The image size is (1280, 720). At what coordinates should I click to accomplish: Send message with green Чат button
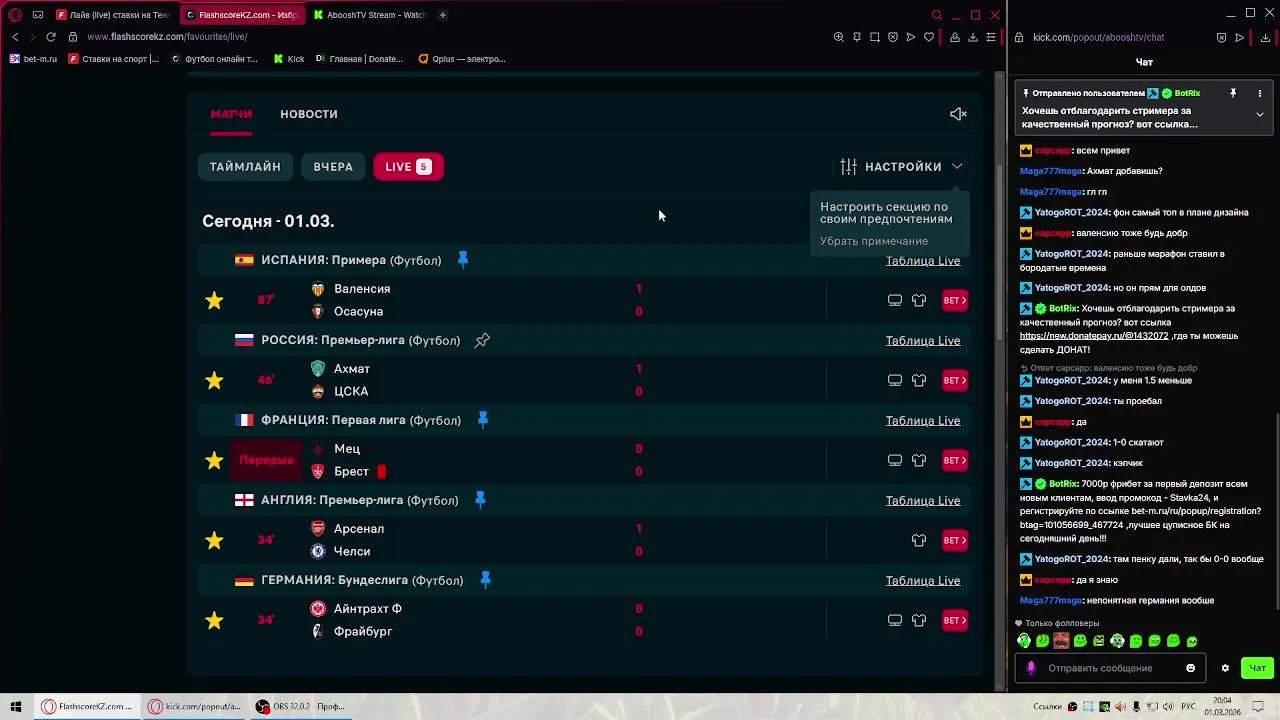[1257, 668]
